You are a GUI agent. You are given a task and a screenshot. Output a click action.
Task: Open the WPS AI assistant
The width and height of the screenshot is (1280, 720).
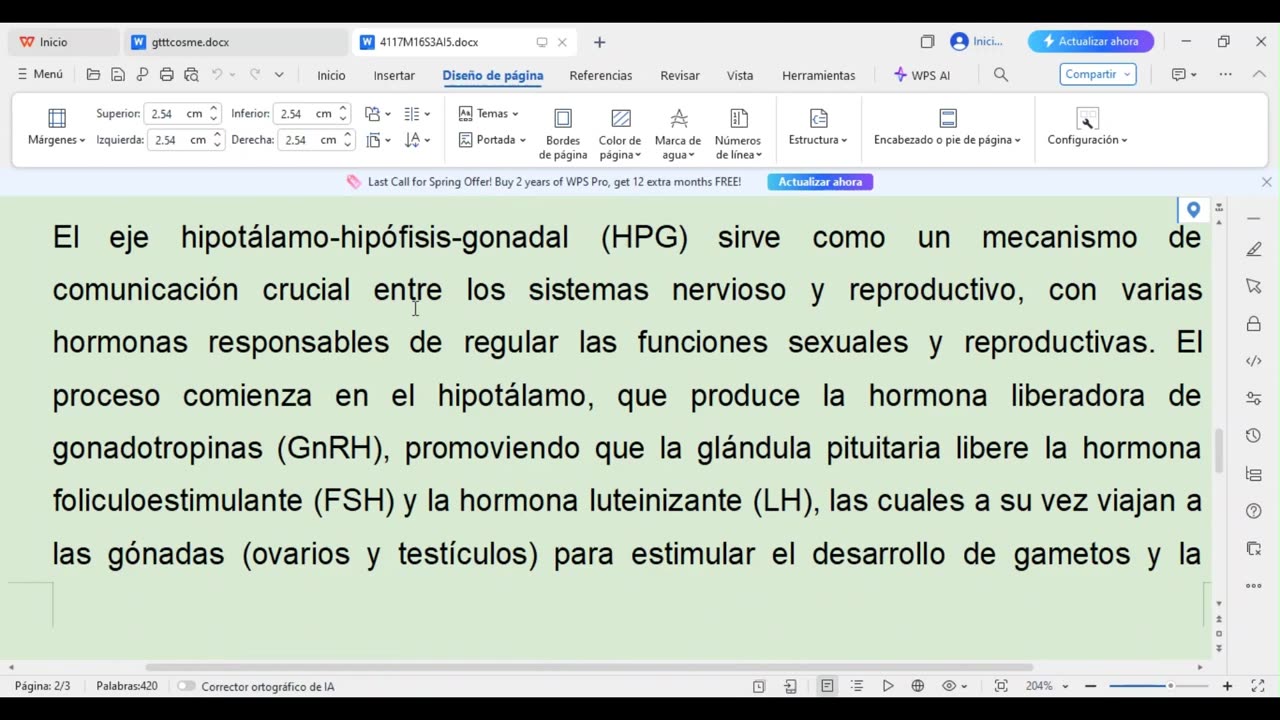pos(922,75)
